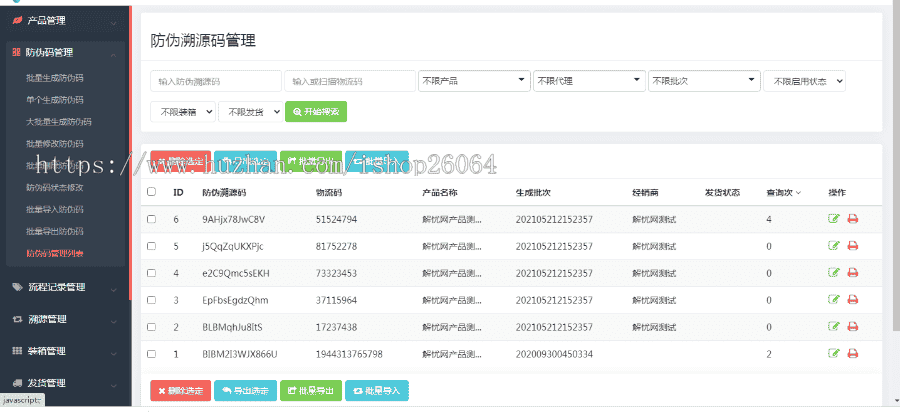Click the 产品管理 leaf icon in sidebar
Viewport: 900px width, 412px height.
[x=16, y=19]
